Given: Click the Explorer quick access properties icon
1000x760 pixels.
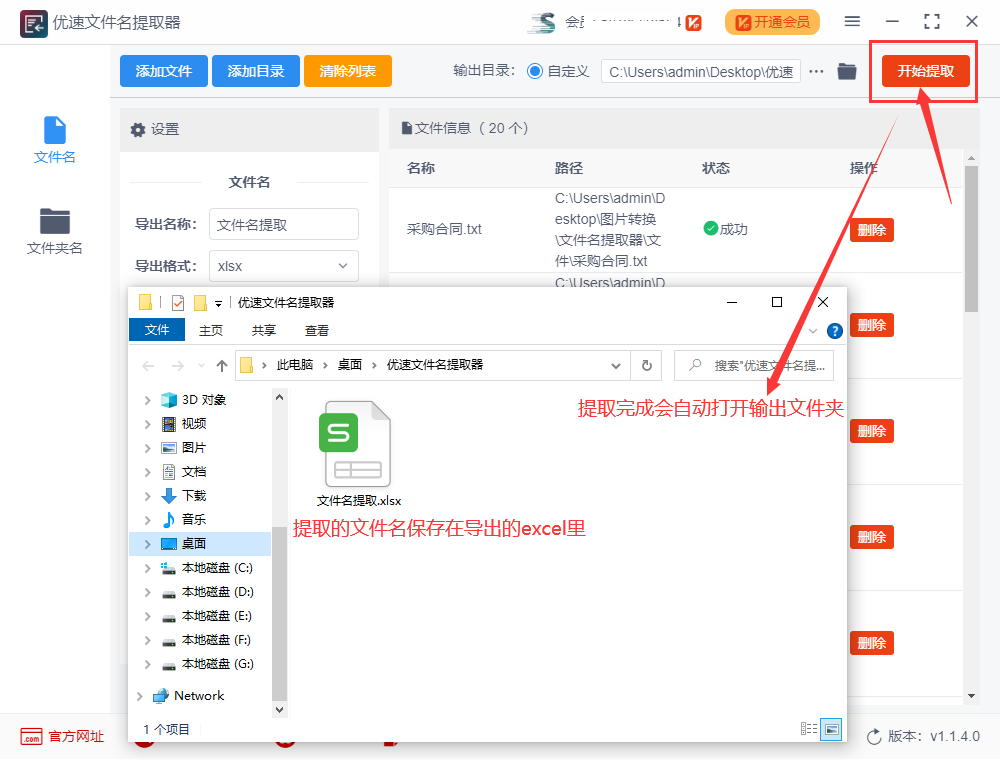Looking at the screenshot, I should pyautogui.click(x=178, y=303).
